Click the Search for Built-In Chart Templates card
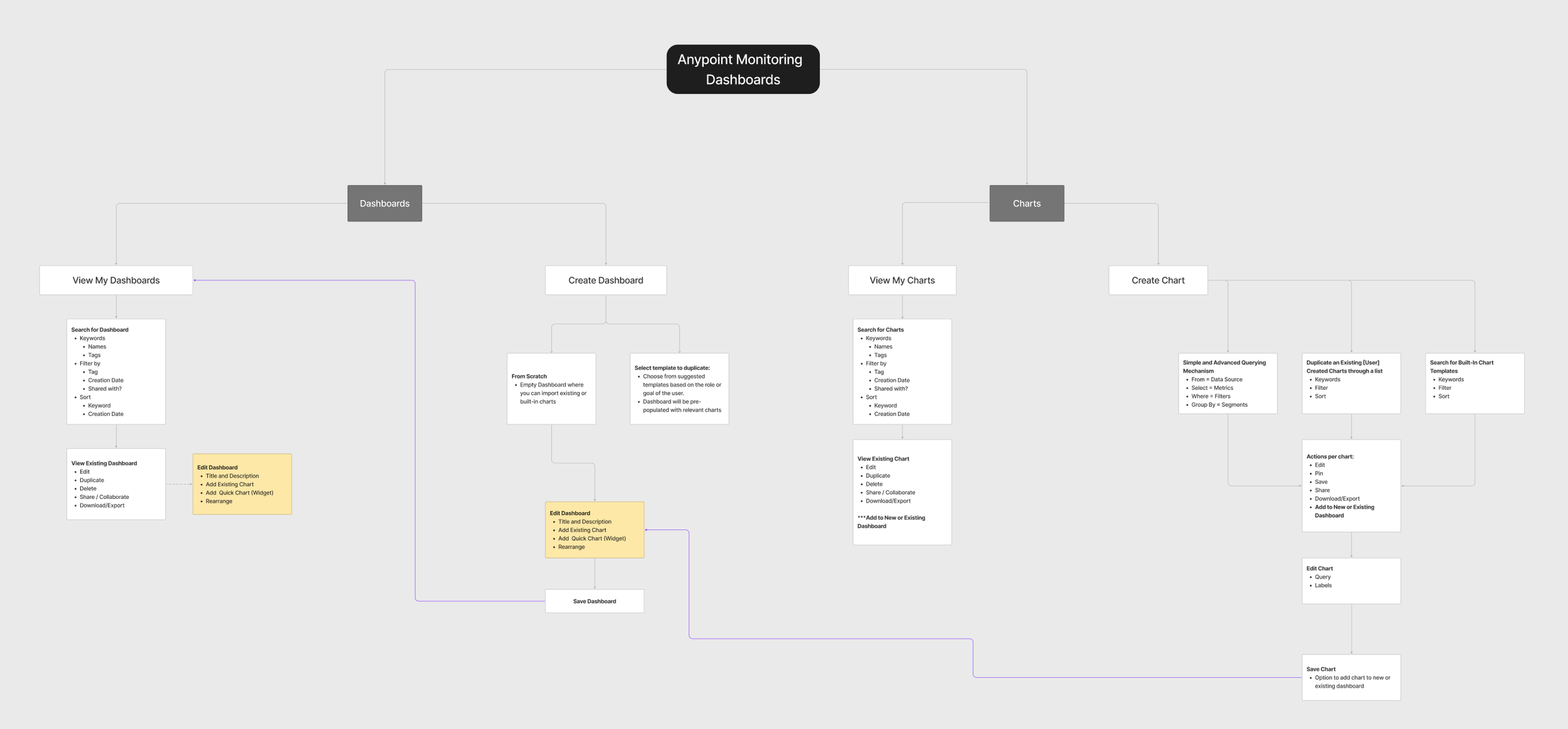 [x=1474, y=383]
